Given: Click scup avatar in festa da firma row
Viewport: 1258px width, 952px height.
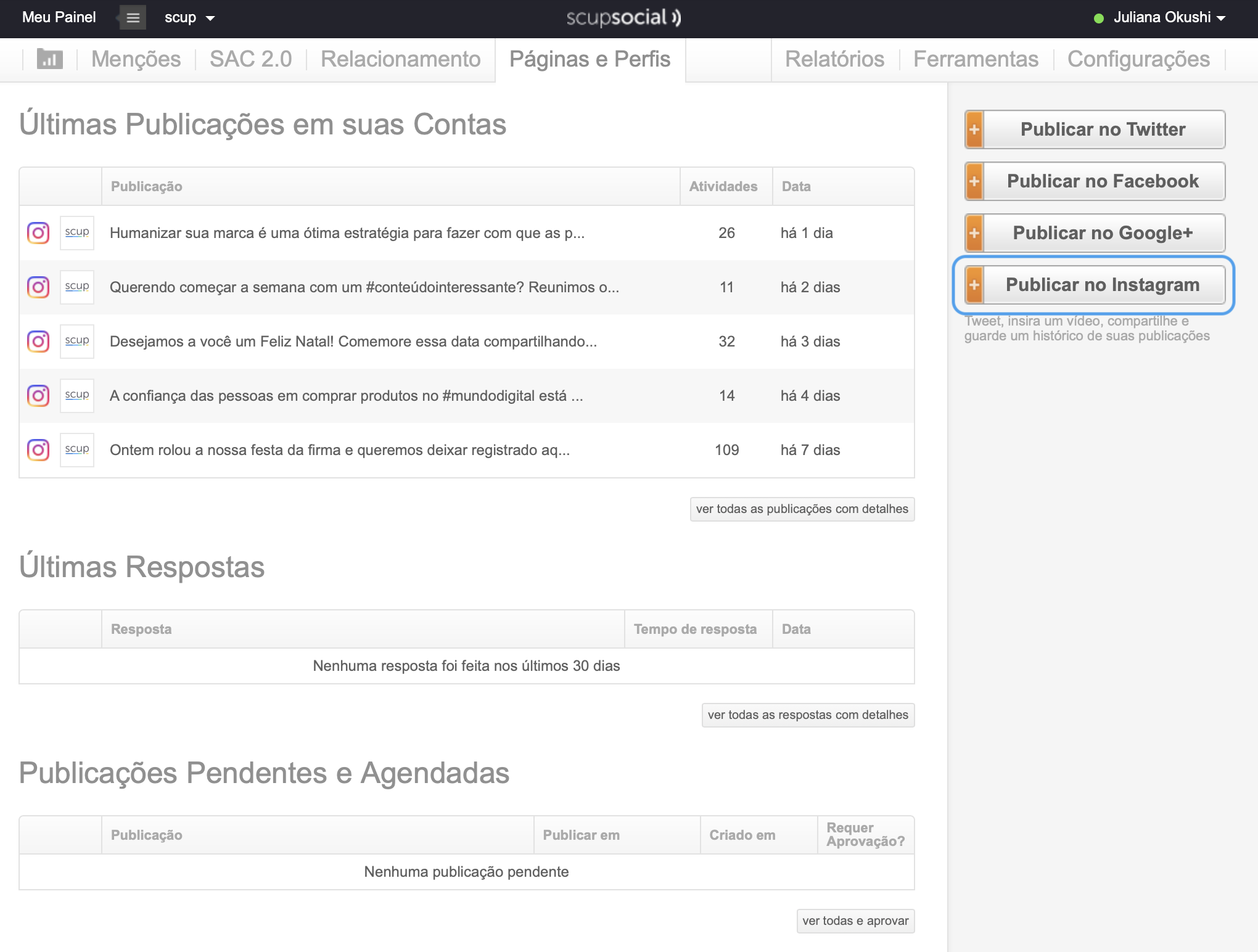Looking at the screenshot, I should (x=77, y=450).
